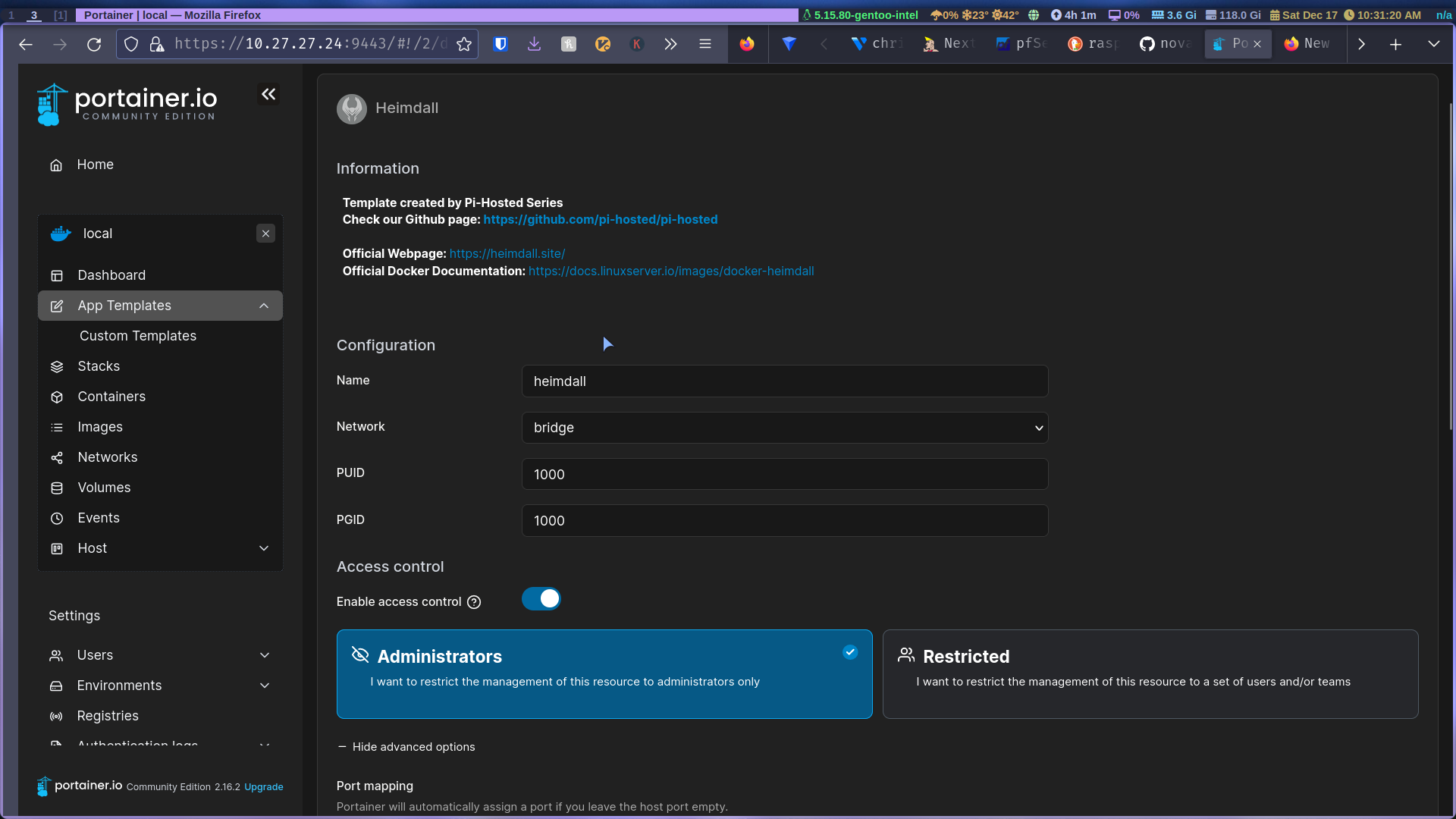
Task: Click the Containers cube icon
Action: 57,397
